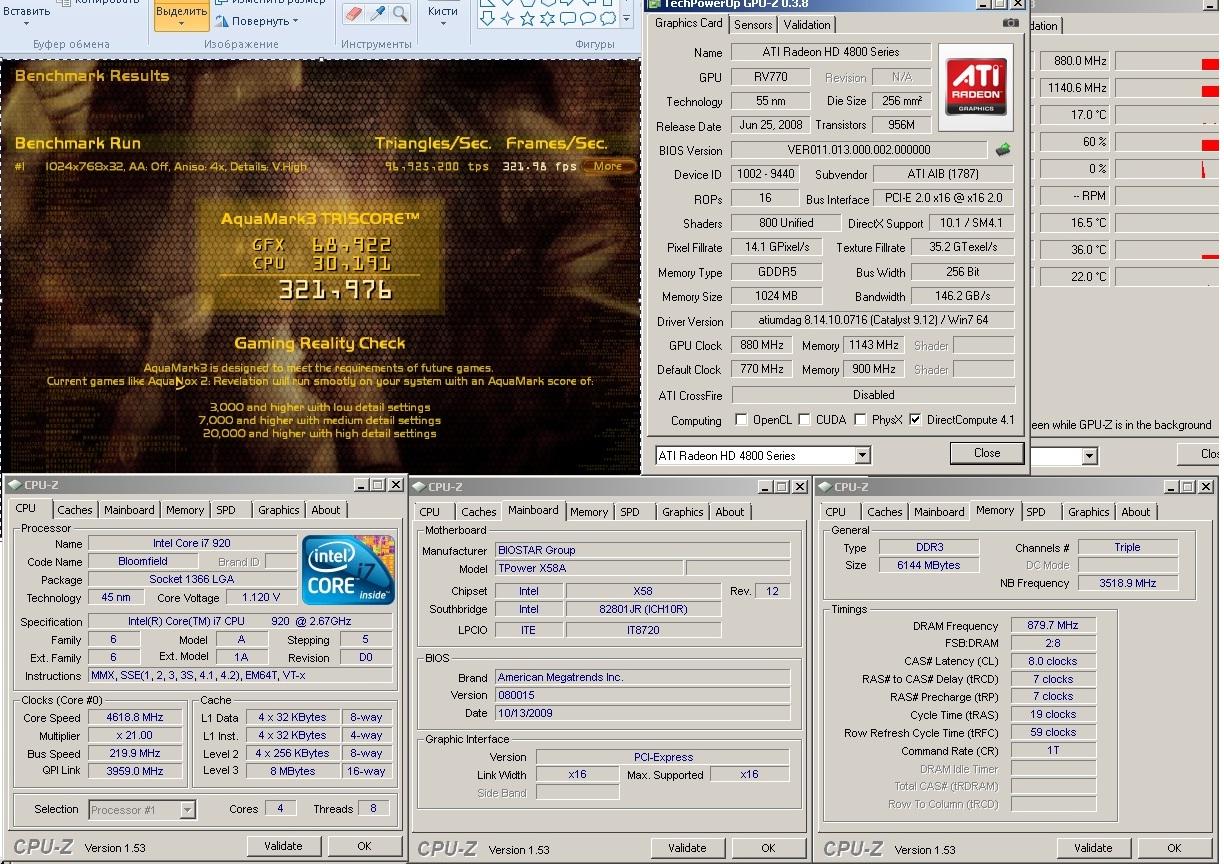The height and width of the screenshot is (864, 1224).
Task: Click OK in the right CPU-Z window
Action: coord(1174,848)
